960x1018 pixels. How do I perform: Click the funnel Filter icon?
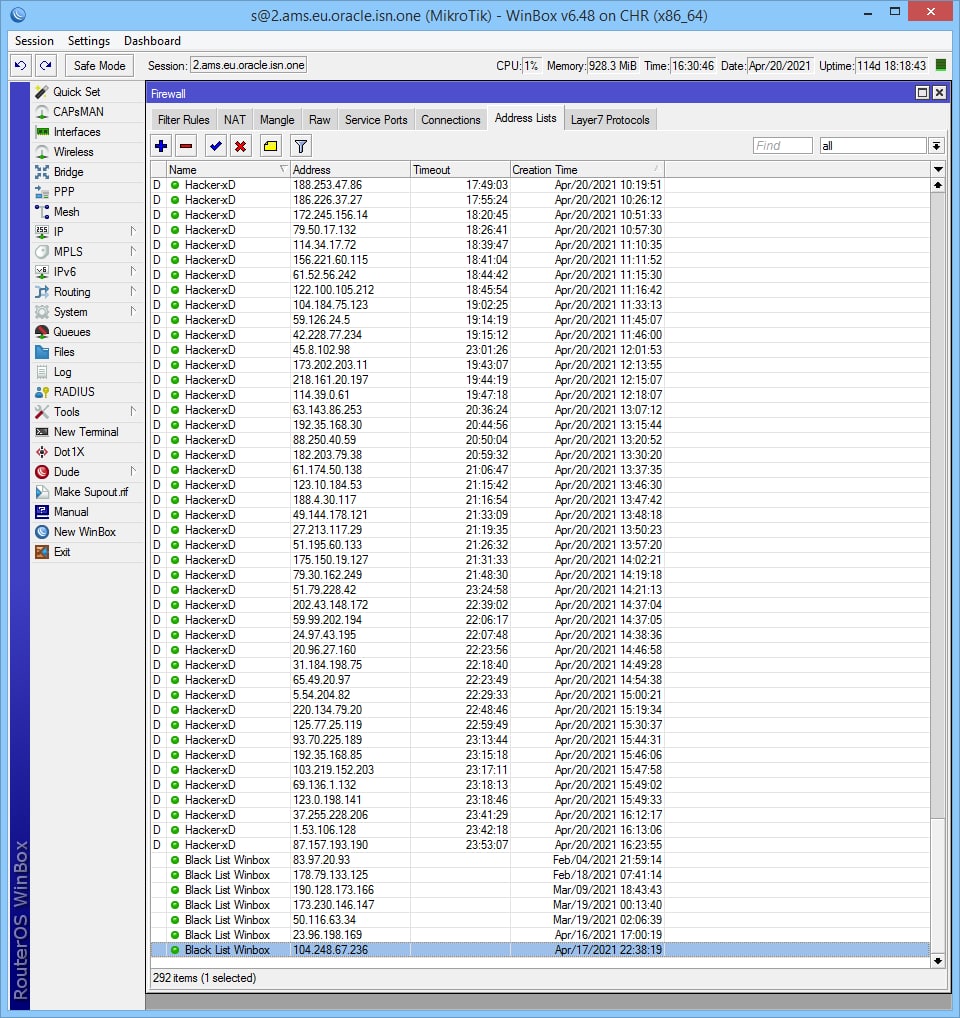(301, 146)
